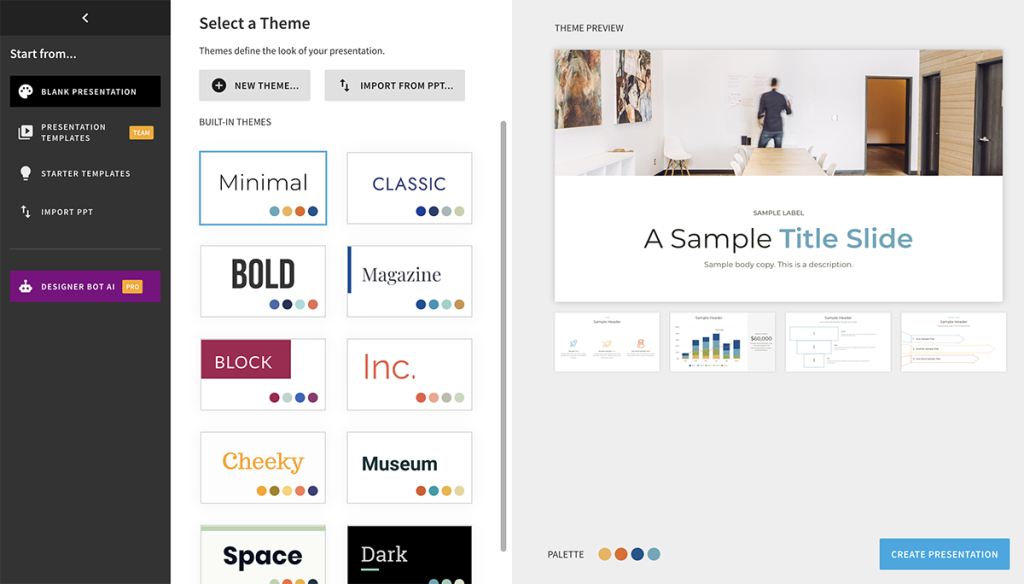Click the Import From PPT button
The width and height of the screenshot is (1024, 584).
394,85
